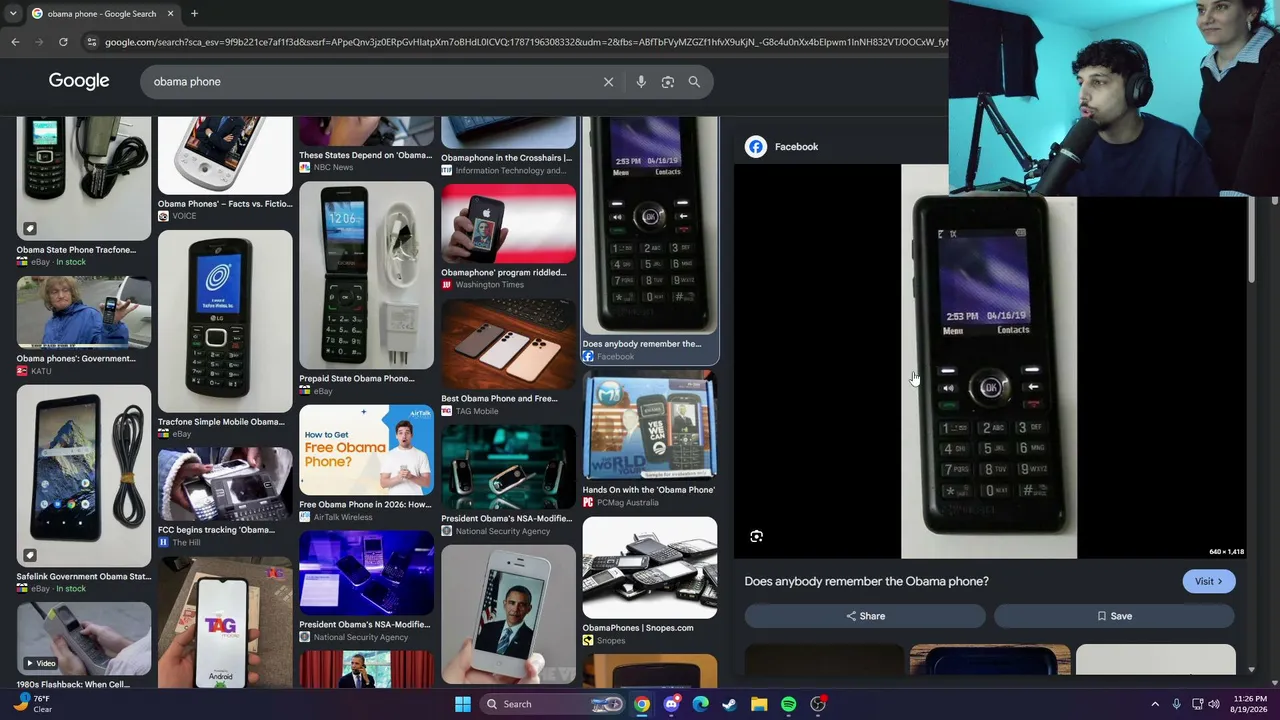Image resolution: width=1280 pixels, height=720 pixels.
Task: Expand the system tray hidden icons chevron
Action: pyautogui.click(x=1155, y=704)
